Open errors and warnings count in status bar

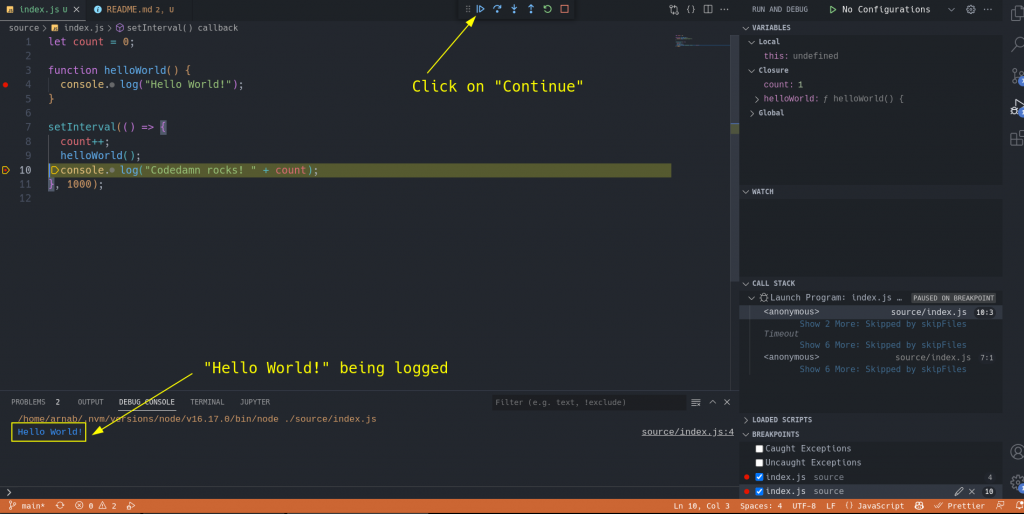pyautogui.click(x=96, y=506)
